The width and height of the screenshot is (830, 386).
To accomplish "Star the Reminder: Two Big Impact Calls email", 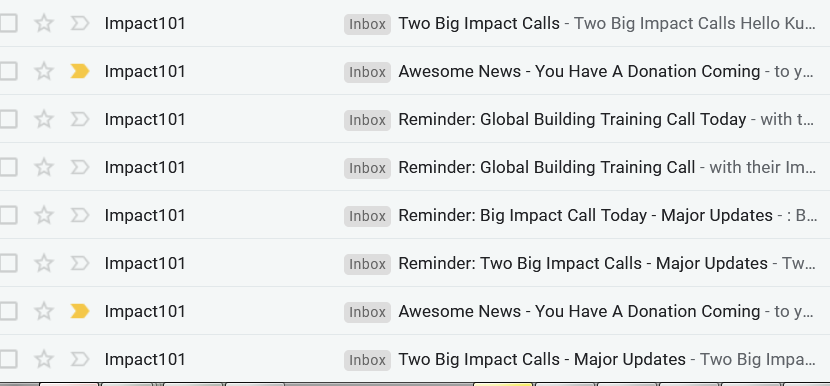I will pyautogui.click(x=44, y=263).
